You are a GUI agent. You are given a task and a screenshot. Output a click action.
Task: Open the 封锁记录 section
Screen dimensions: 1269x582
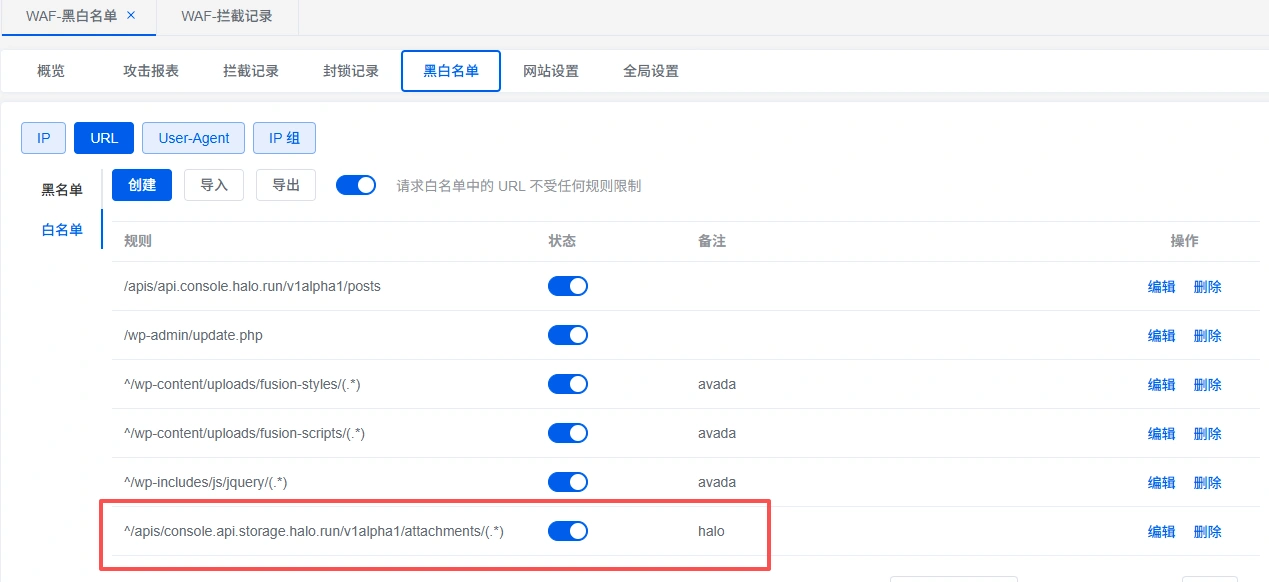[x=351, y=71]
